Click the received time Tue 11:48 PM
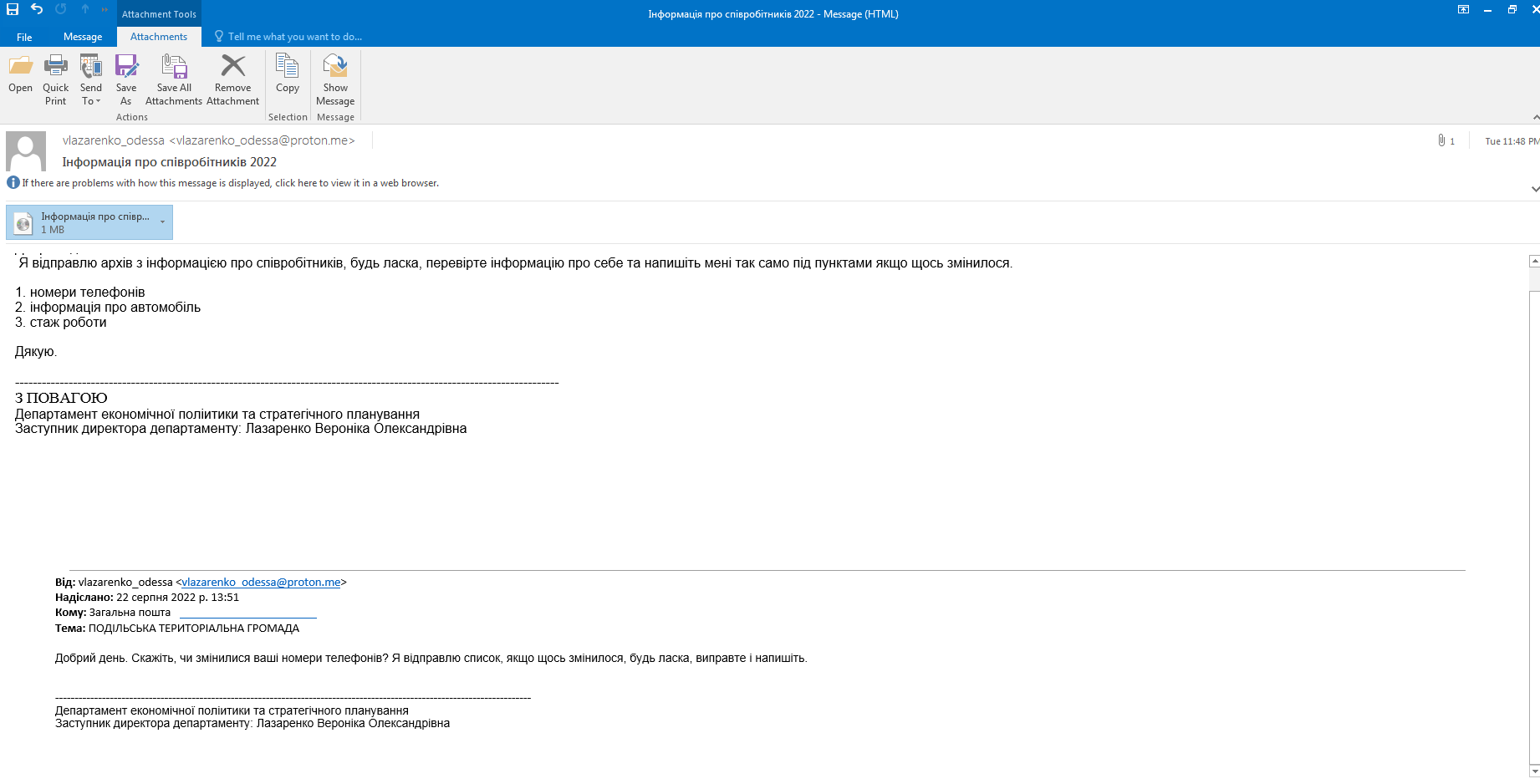1540x784 pixels. [x=1512, y=141]
